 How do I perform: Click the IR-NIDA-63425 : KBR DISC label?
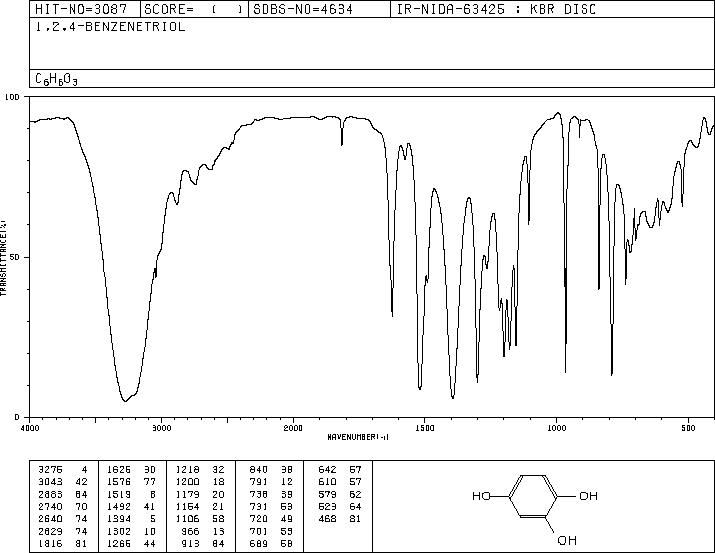tap(496, 9)
